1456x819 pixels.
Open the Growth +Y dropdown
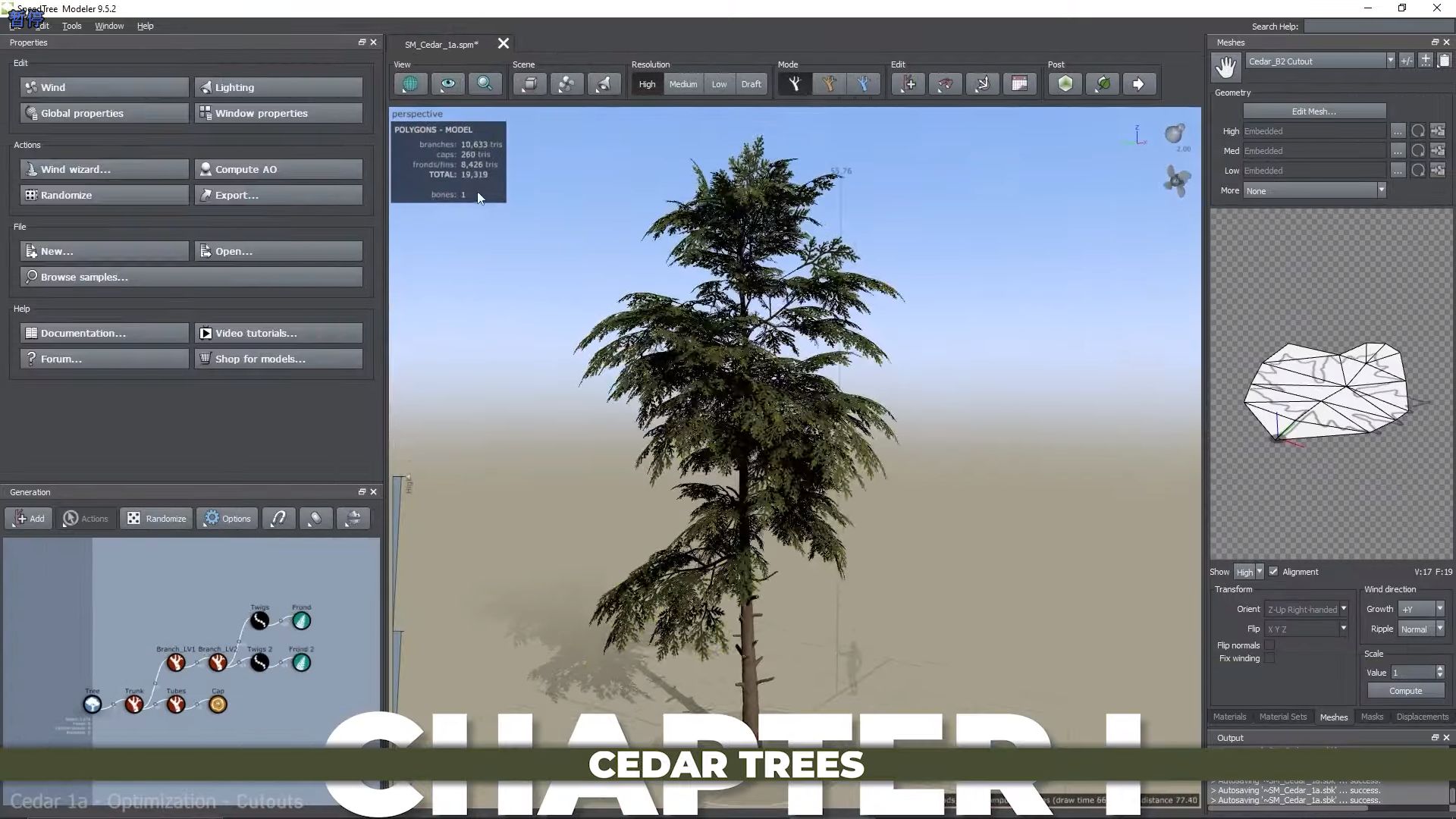[1421, 609]
